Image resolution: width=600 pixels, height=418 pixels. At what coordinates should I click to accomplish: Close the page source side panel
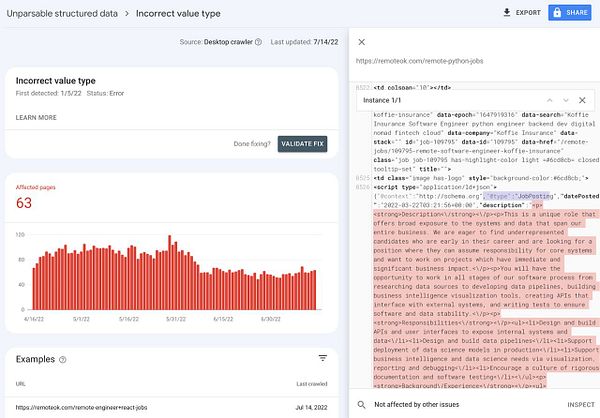coord(361,42)
